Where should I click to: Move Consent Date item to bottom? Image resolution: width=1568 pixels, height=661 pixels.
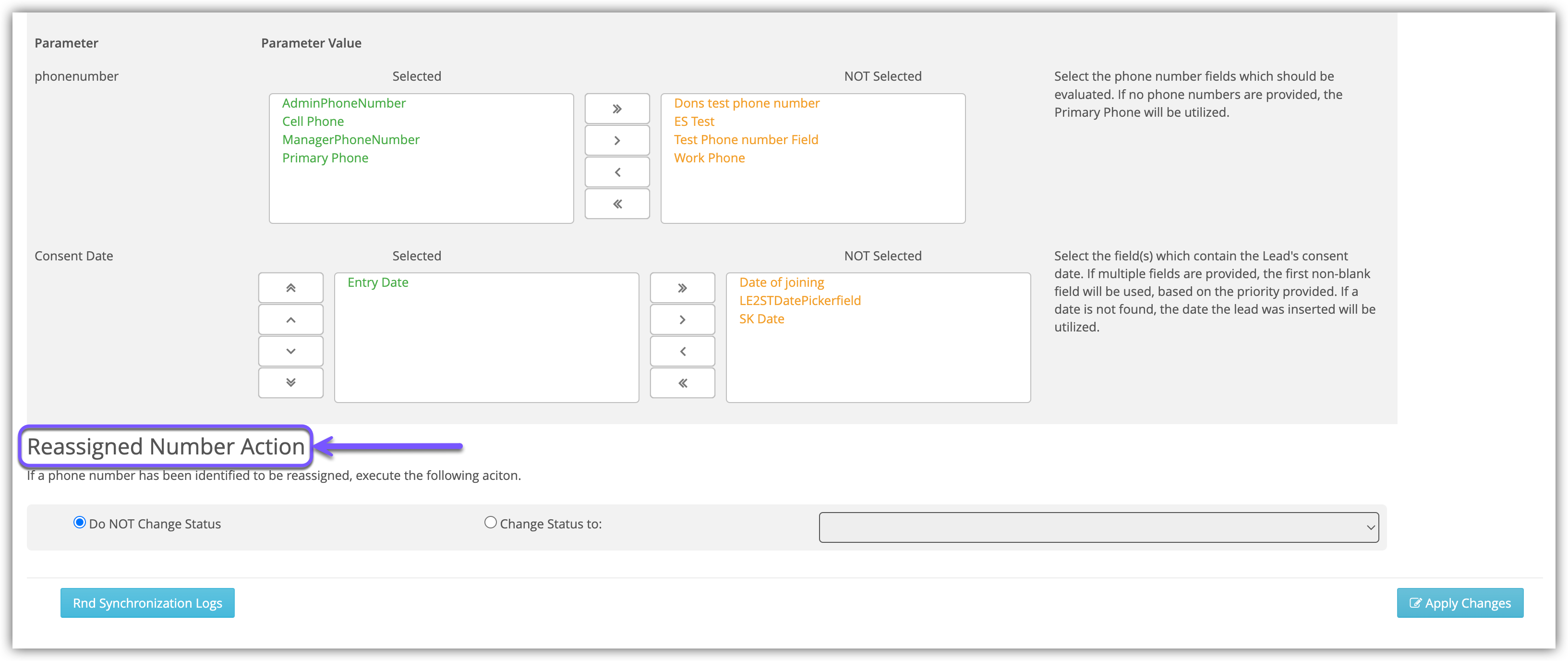(x=290, y=383)
